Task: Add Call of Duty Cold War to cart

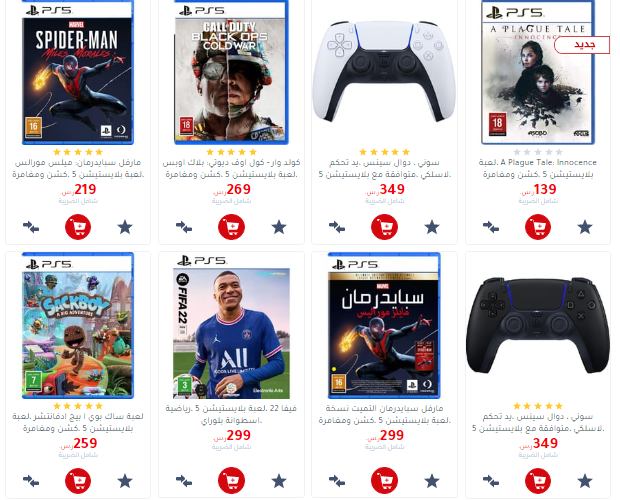Action: tap(231, 227)
